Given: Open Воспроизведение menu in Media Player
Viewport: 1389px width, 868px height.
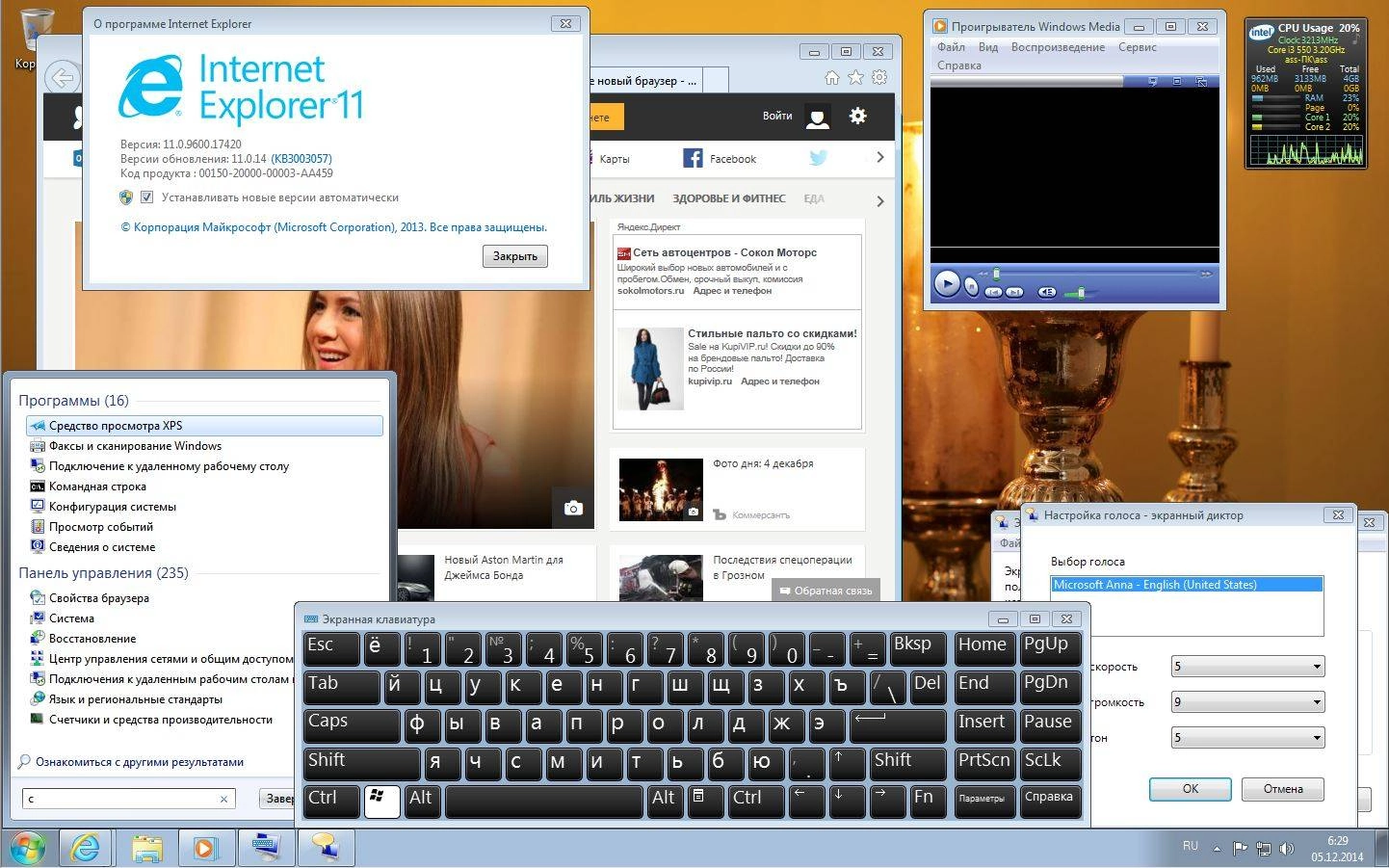Looking at the screenshot, I should (x=1058, y=47).
